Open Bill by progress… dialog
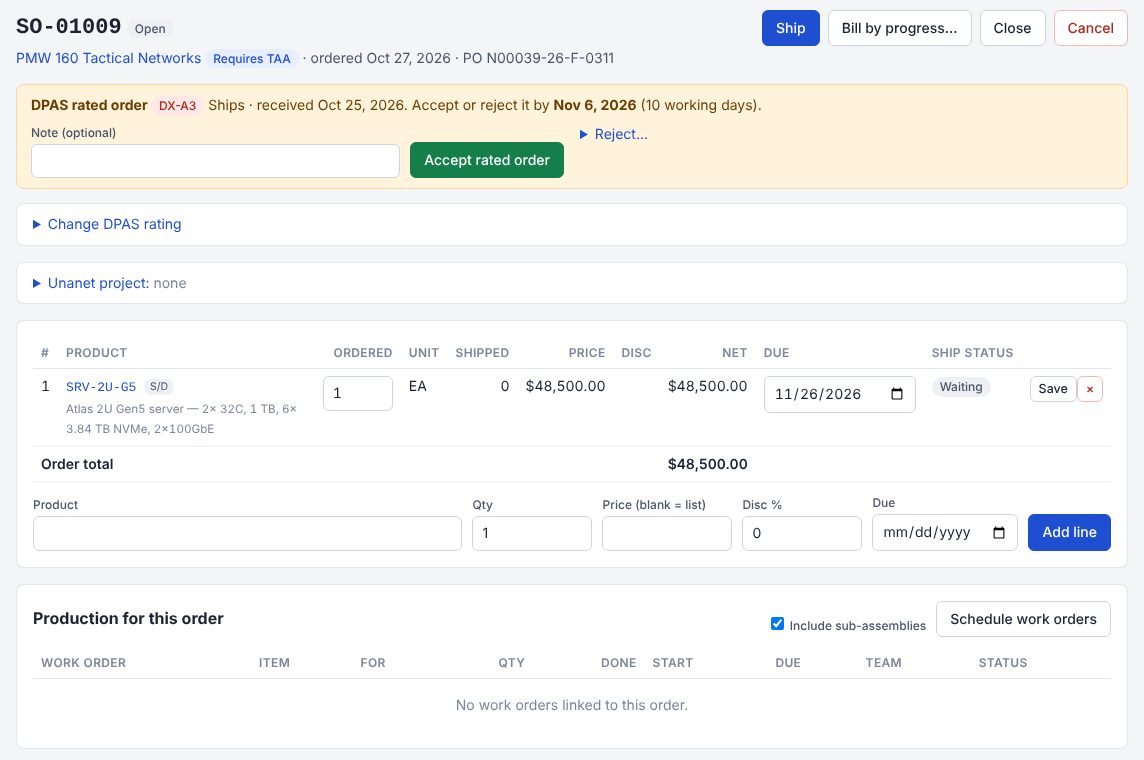The width and height of the screenshot is (1144, 760). pyautogui.click(x=899, y=28)
